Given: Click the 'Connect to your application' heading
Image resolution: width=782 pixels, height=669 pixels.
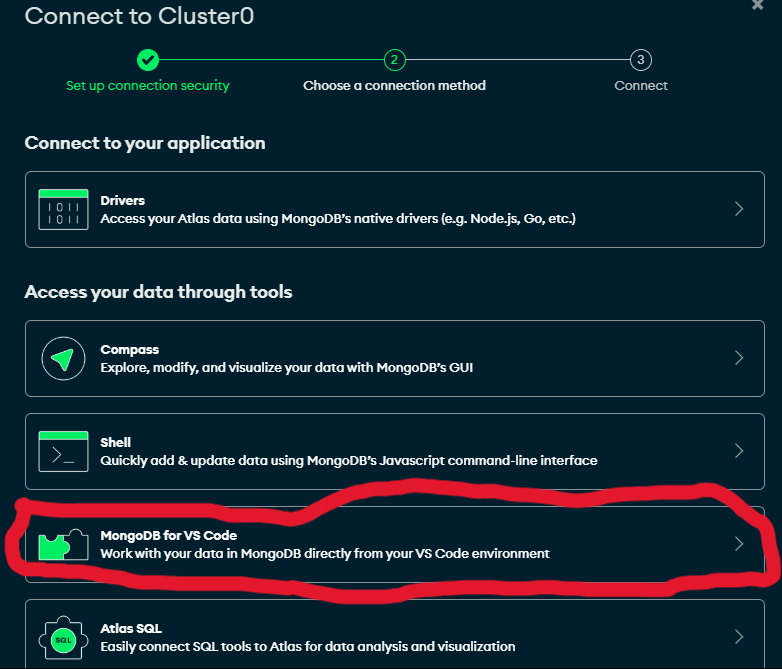Looking at the screenshot, I should pos(145,144).
